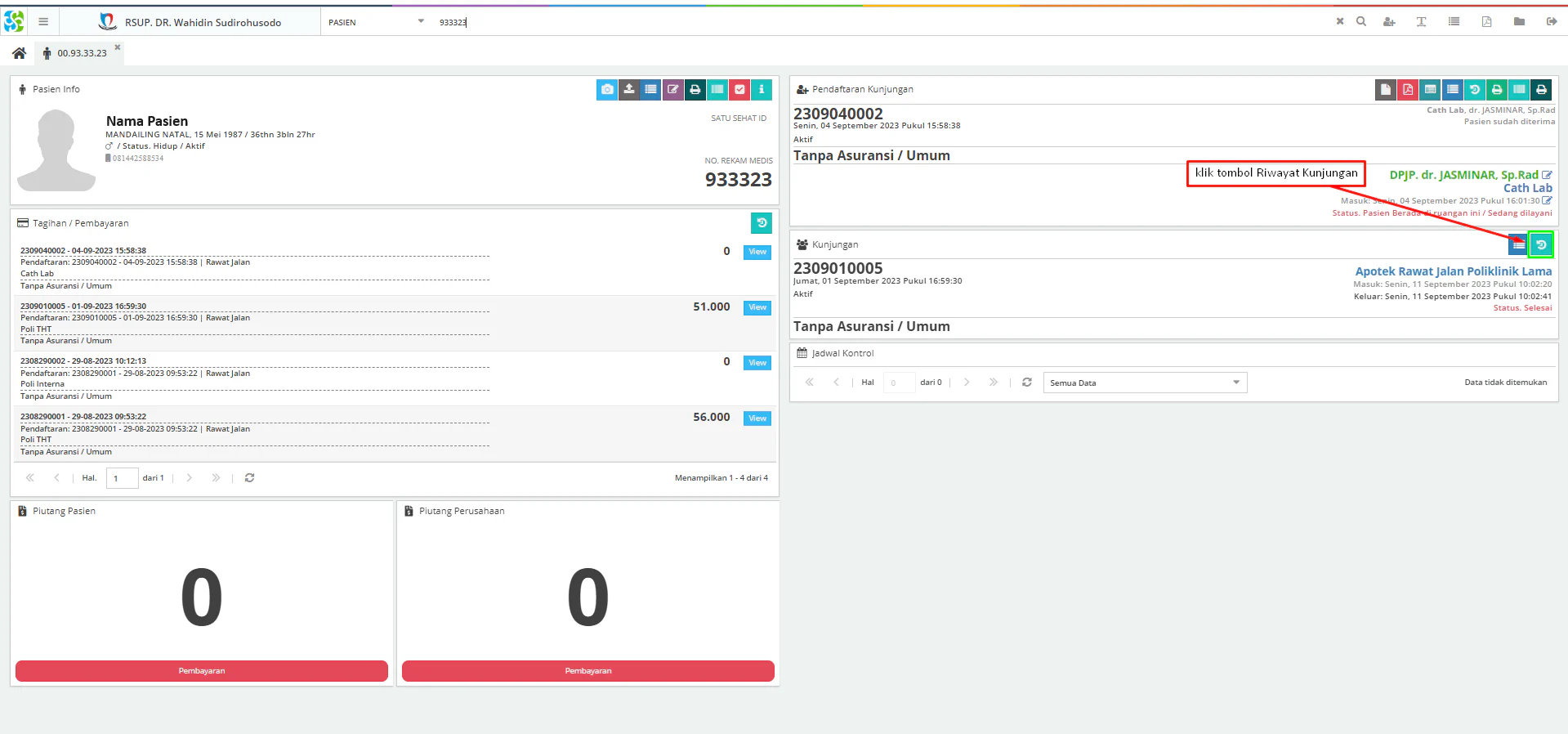Screen dimensions: 1568x734
Task: Click the barcode icon in Pendaftaran Kunjungan
Action: click(x=1519, y=89)
